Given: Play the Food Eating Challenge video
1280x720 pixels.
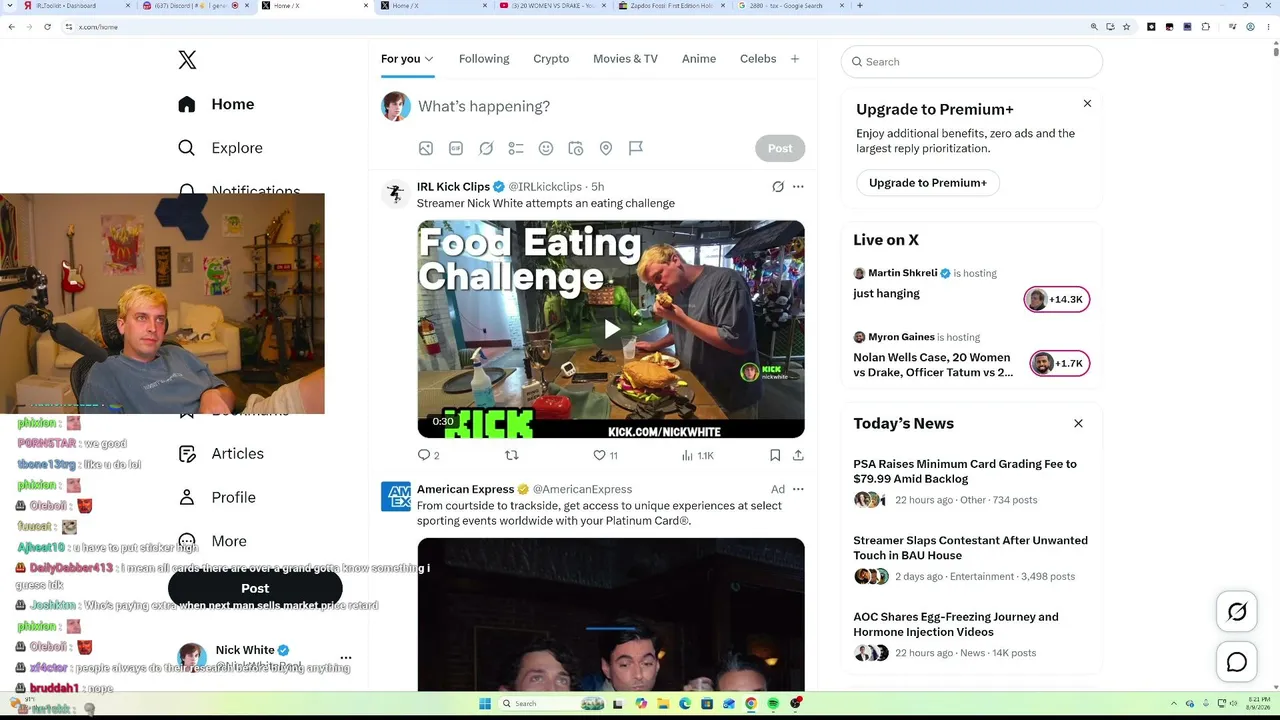Looking at the screenshot, I should pos(611,329).
